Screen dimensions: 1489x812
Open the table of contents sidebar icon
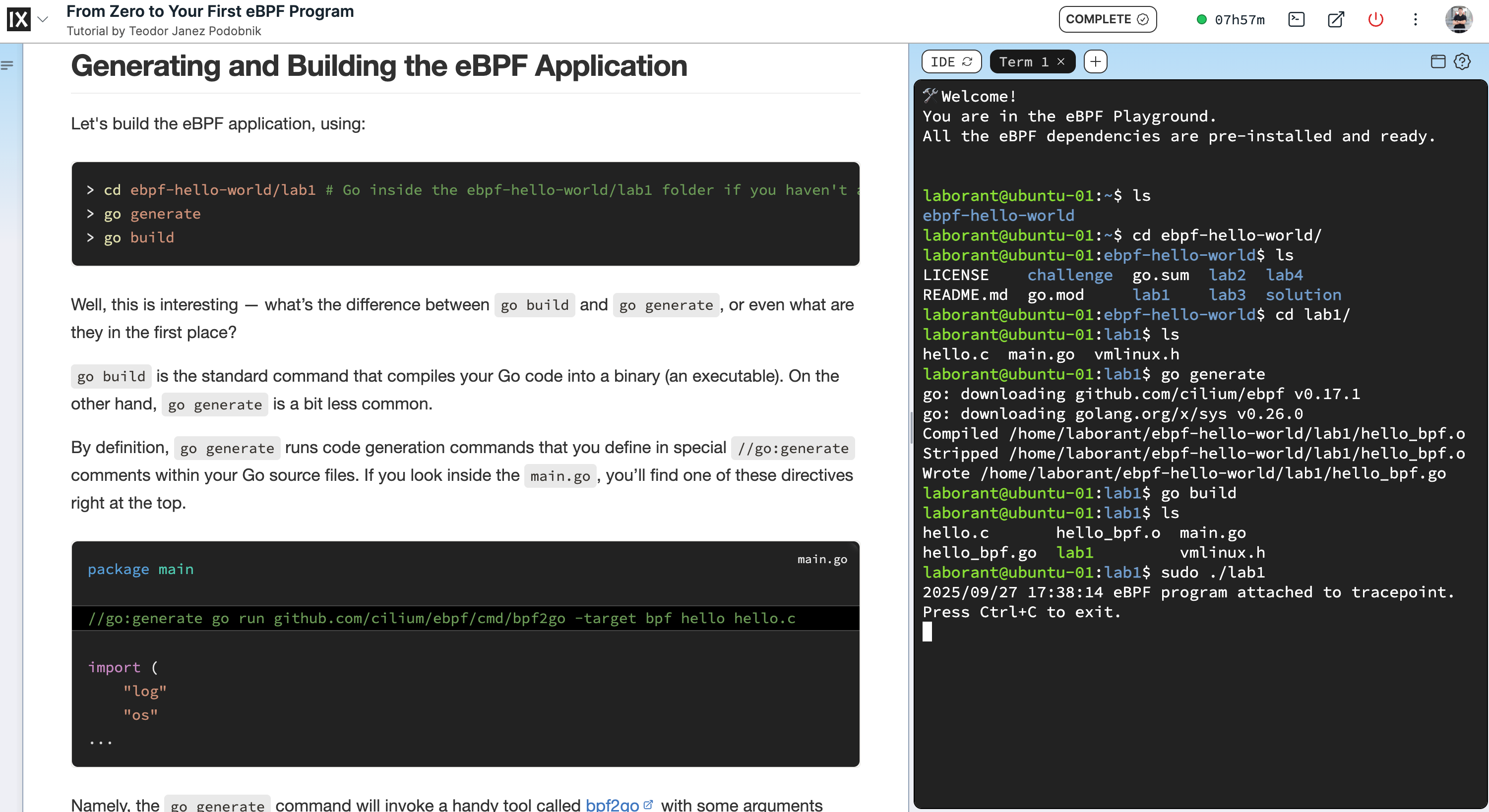click(x=7, y=66)
